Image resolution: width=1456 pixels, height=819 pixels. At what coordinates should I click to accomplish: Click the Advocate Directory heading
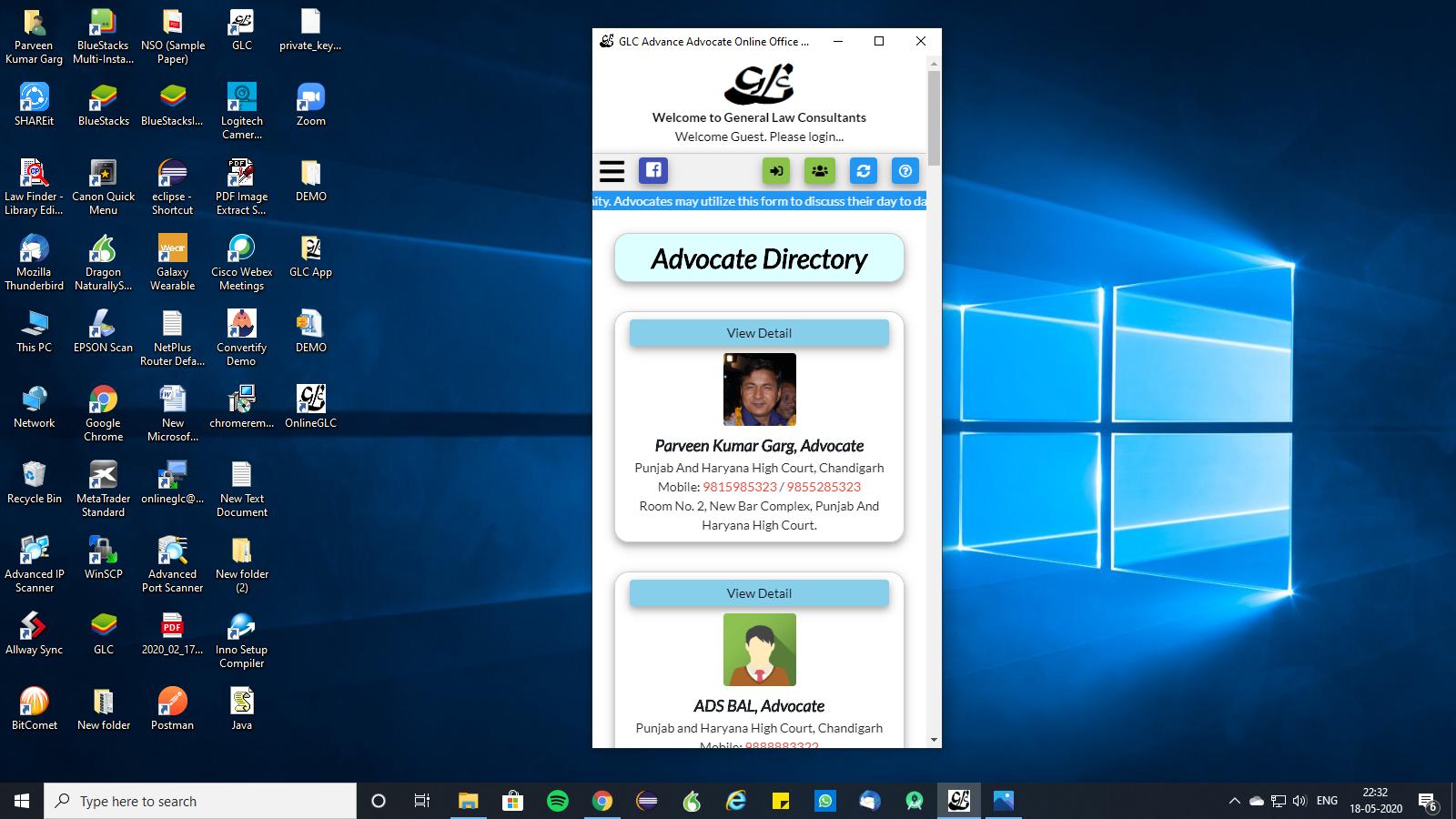point(759,259)
